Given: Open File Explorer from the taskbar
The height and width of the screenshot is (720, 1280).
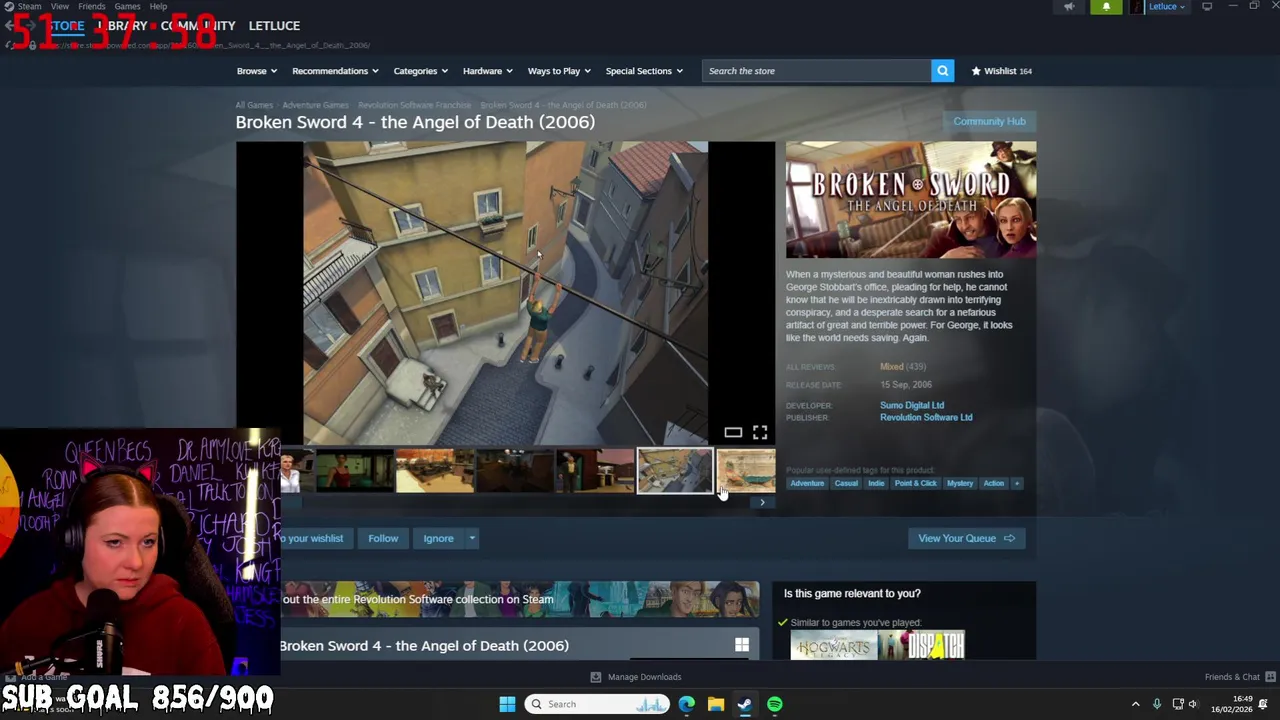Looking at the screenshot, I should [716, 704].
